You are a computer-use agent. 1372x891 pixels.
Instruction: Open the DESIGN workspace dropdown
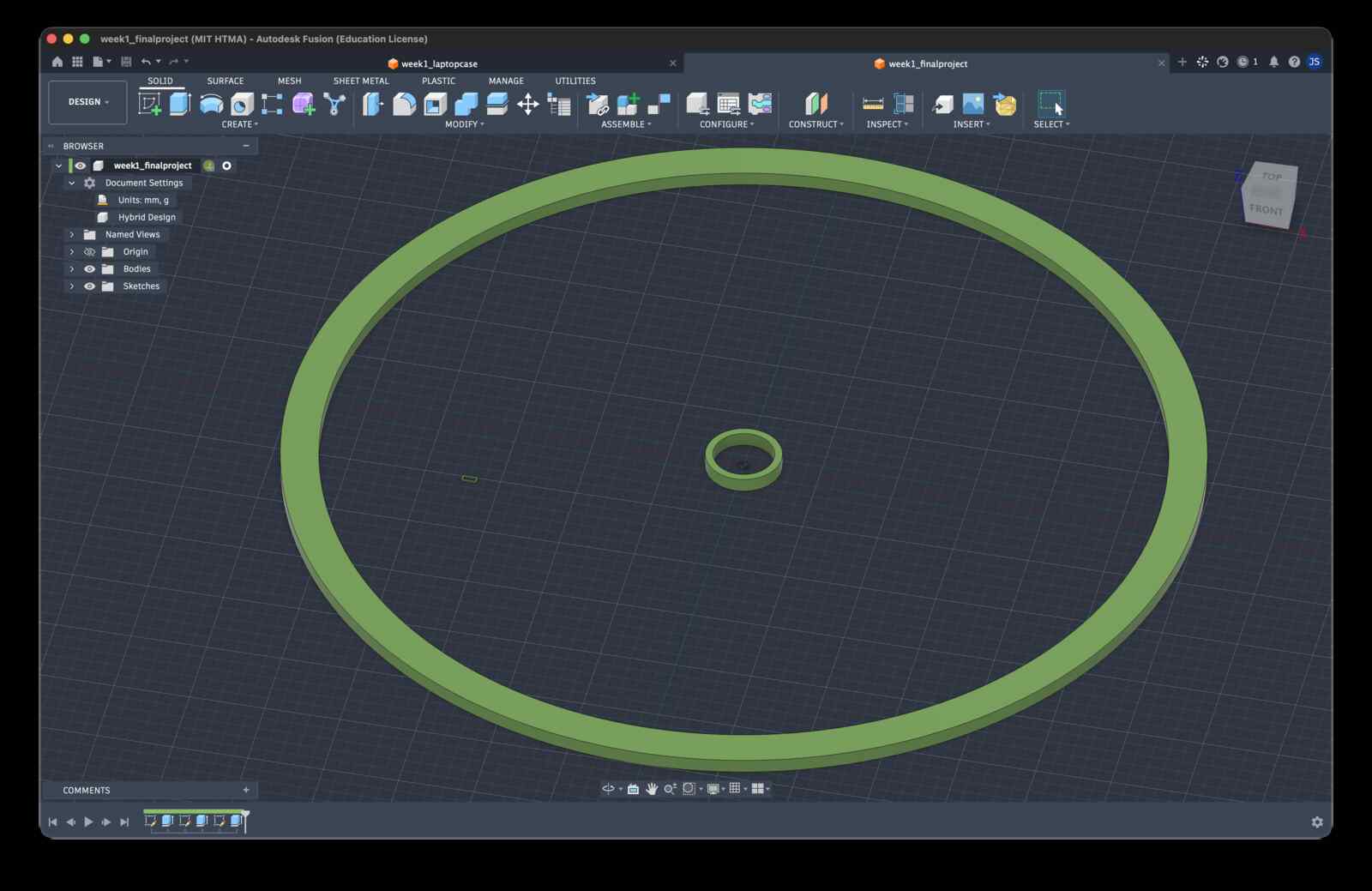click(x=87, y=102)
